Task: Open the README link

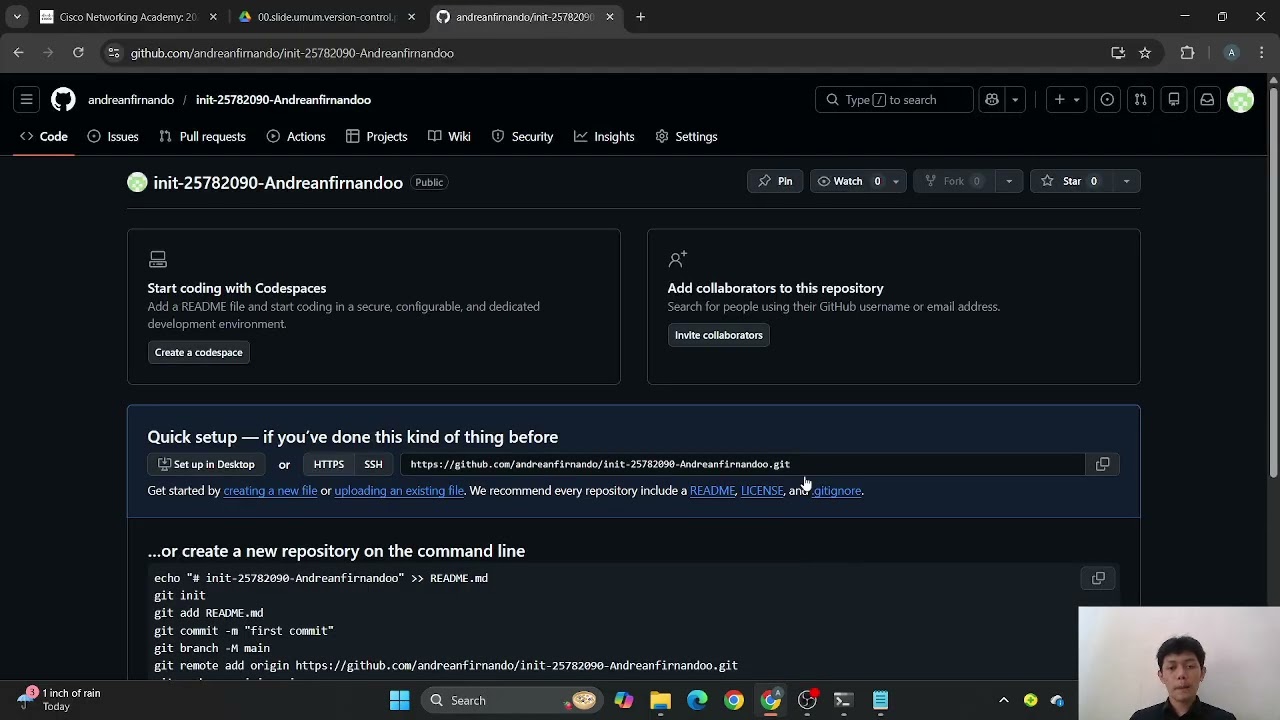Action: click(712, 491)
